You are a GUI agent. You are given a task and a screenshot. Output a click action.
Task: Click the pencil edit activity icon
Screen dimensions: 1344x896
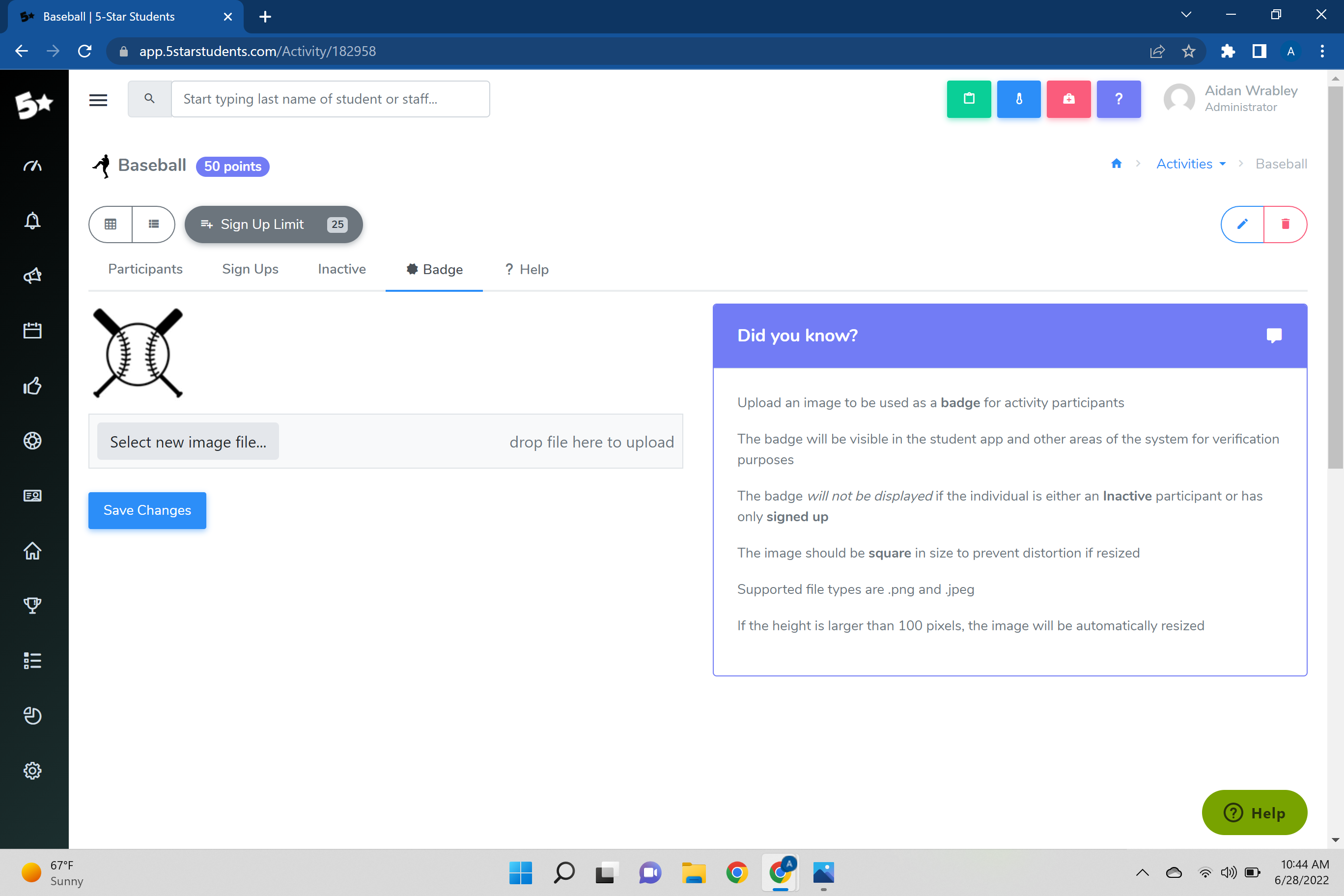[1242, 224]
